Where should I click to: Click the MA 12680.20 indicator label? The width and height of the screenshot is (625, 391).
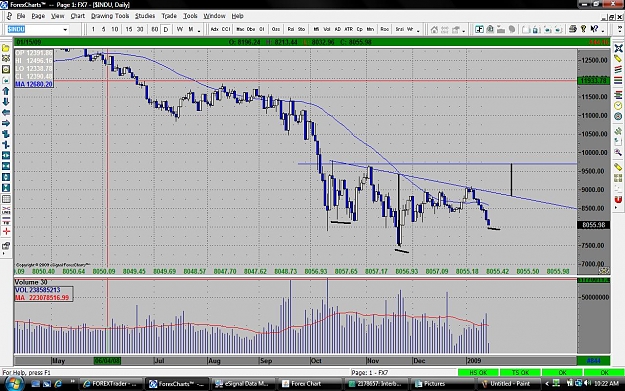click(34, 84)
